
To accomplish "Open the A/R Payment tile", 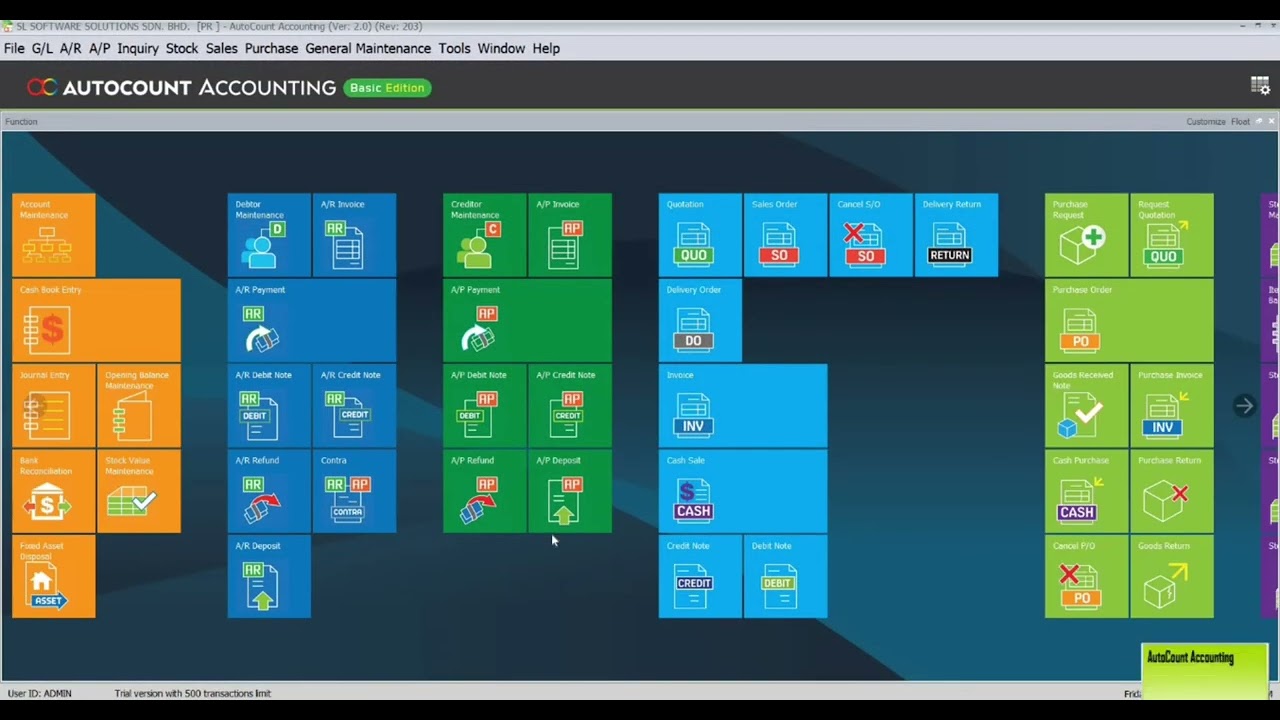I will coord(312,320).
